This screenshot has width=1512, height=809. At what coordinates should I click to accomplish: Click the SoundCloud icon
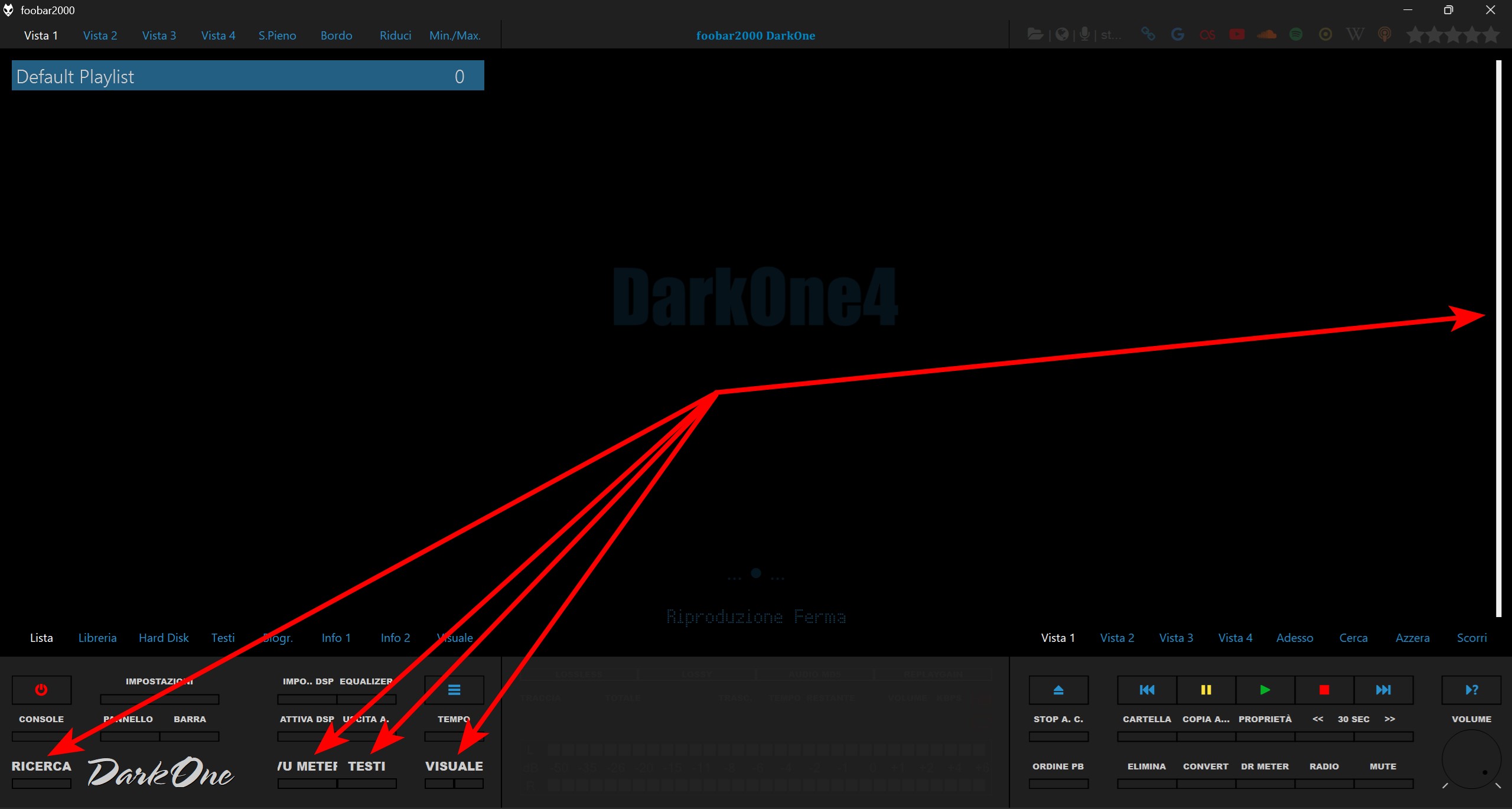(x=1266, y=34)
